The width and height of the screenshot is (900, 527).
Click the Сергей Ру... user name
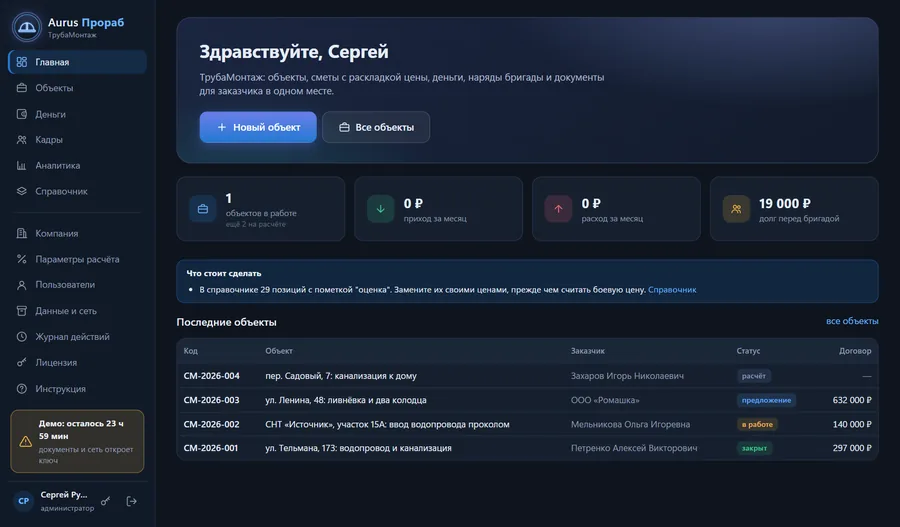click(x=64, y=495)
